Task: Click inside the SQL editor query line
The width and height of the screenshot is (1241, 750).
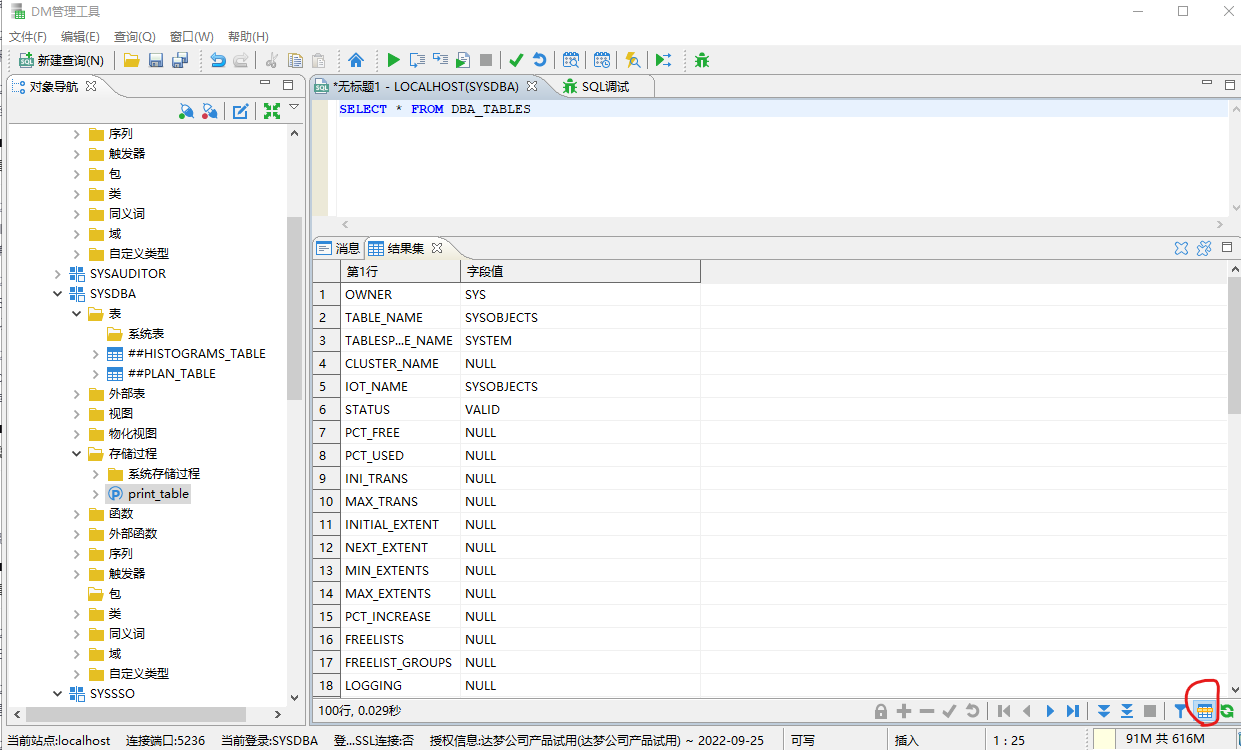Action: (x=780, y=109)
